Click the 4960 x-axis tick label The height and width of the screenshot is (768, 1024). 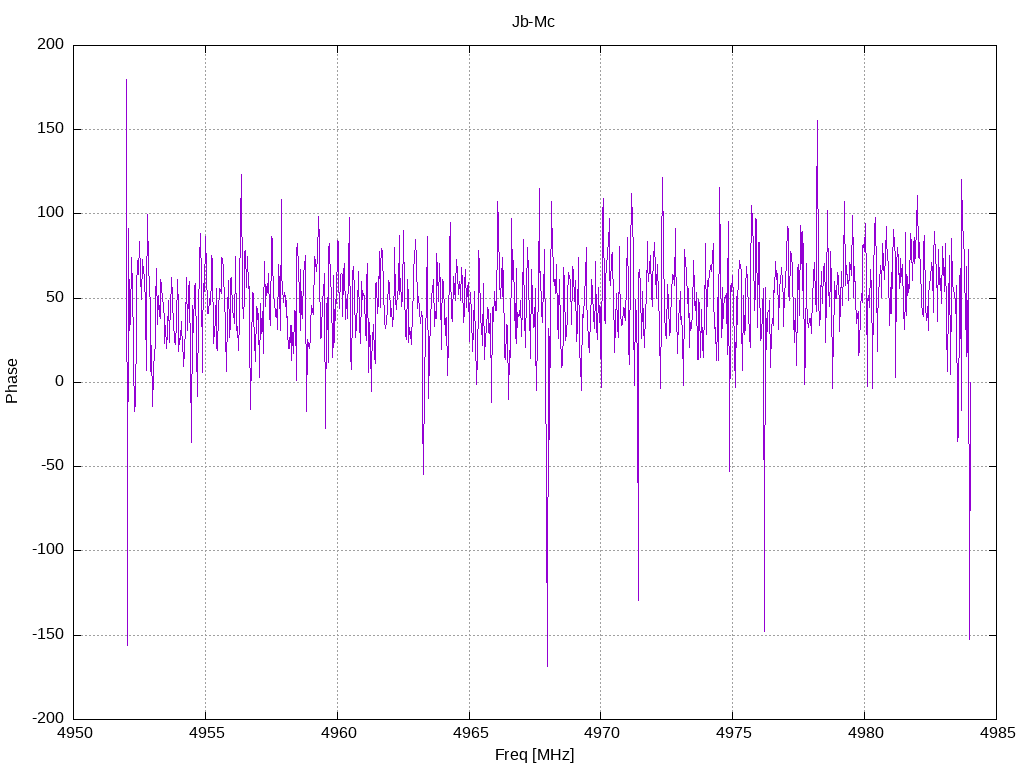coord(338,733)
